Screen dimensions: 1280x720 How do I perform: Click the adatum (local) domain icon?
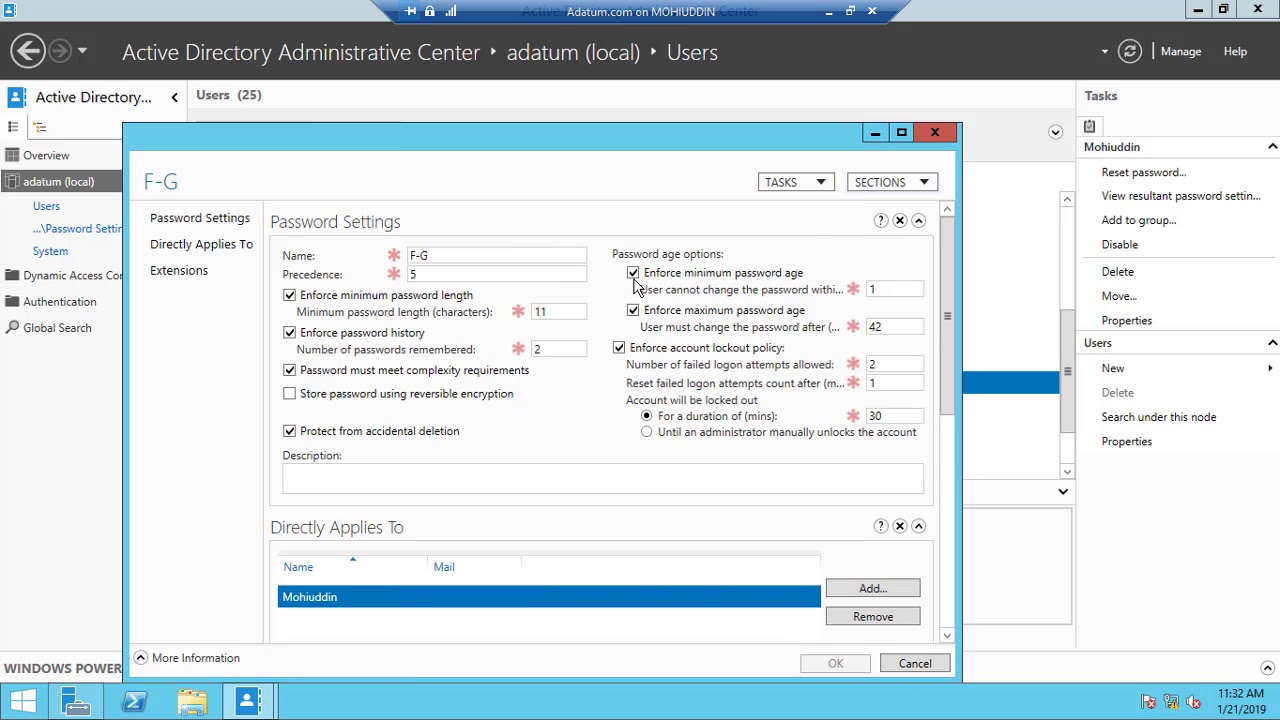point(12,181)
